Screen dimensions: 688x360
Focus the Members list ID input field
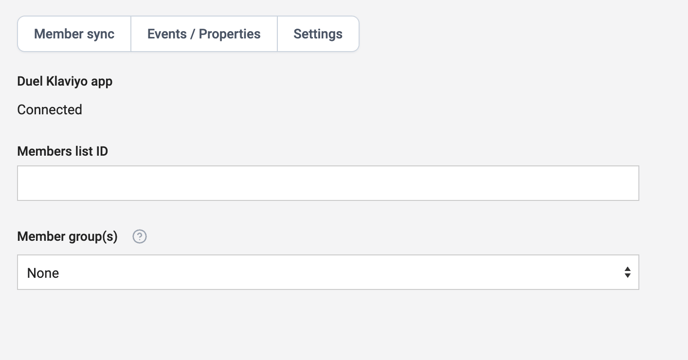click(328, 183)
